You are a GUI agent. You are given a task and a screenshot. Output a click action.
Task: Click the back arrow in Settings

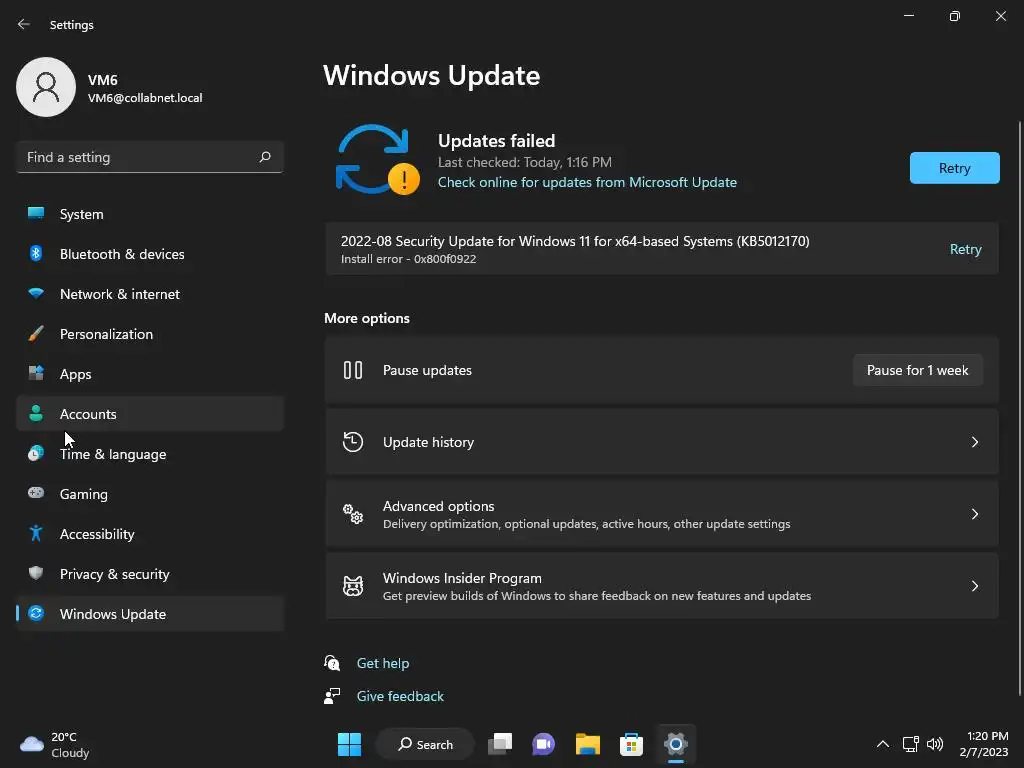coord(24,24)
